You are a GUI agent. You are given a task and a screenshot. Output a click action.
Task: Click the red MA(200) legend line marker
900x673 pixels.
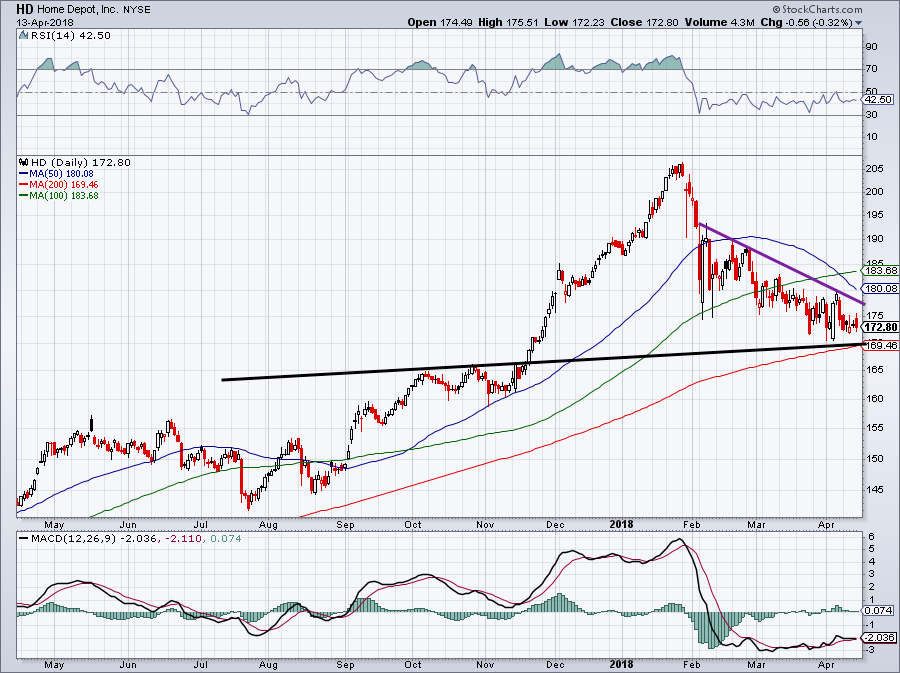23,185
